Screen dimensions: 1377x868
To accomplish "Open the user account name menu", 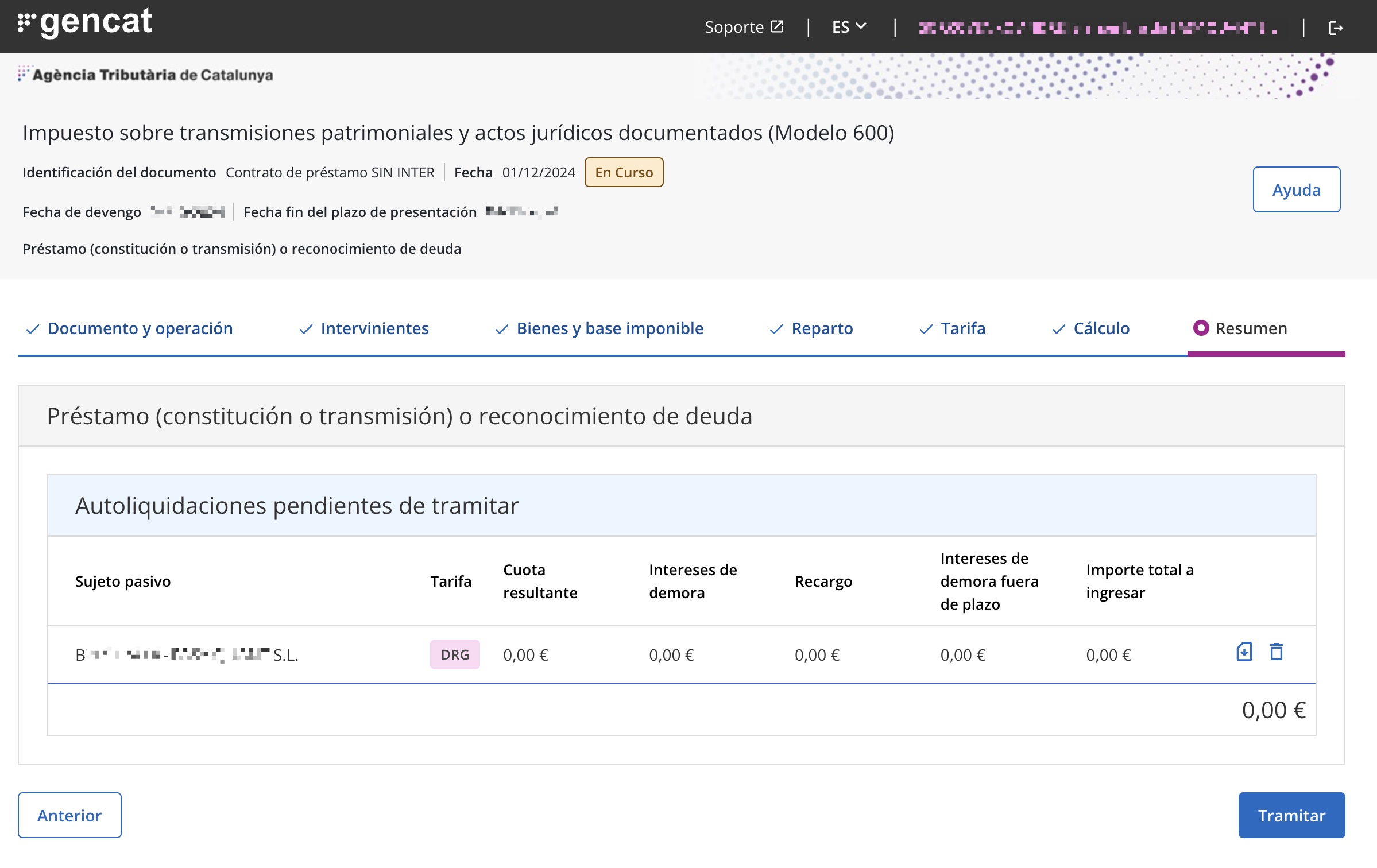I will (x=1097, y=28).
